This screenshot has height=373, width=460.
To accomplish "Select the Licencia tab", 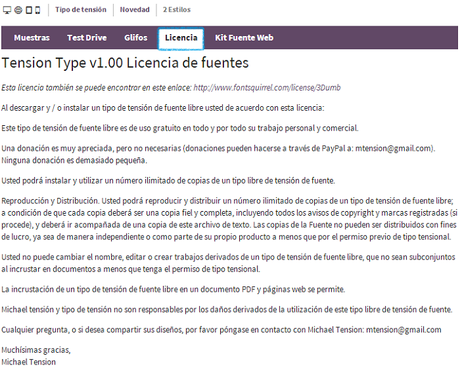I will click(x=181, y=38).
